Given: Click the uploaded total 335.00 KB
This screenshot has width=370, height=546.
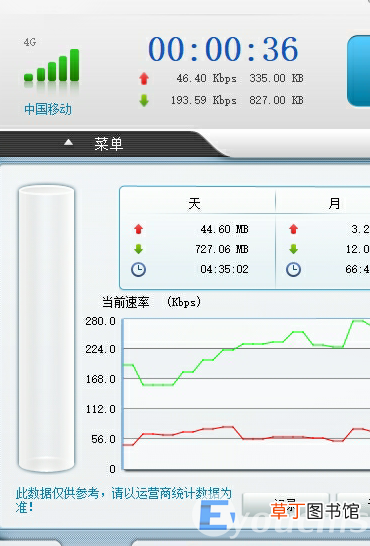Looking at the screenshot, I should (x=276, y=78).
